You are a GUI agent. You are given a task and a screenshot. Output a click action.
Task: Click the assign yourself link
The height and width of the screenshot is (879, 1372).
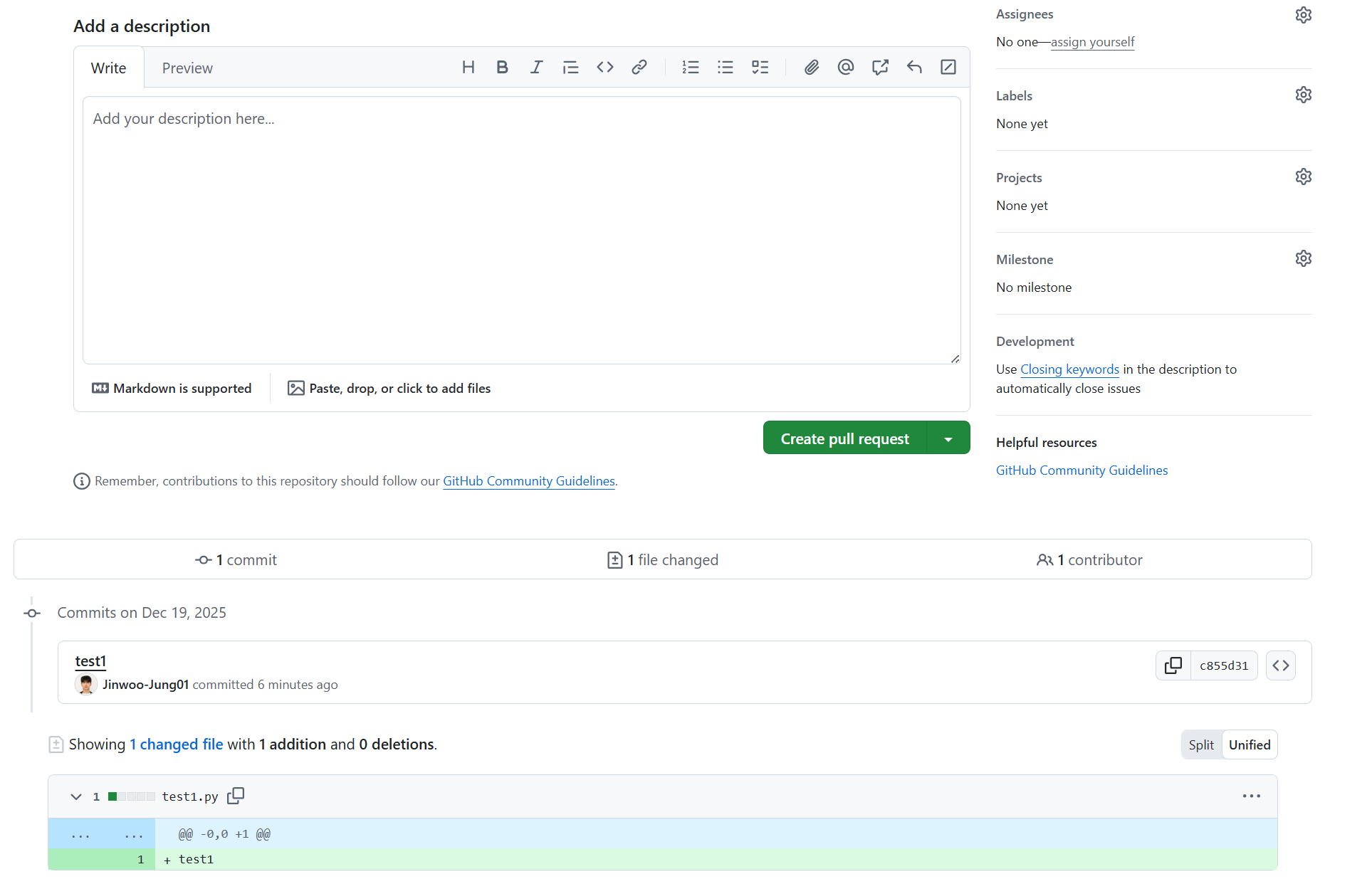pos(1092,42)
